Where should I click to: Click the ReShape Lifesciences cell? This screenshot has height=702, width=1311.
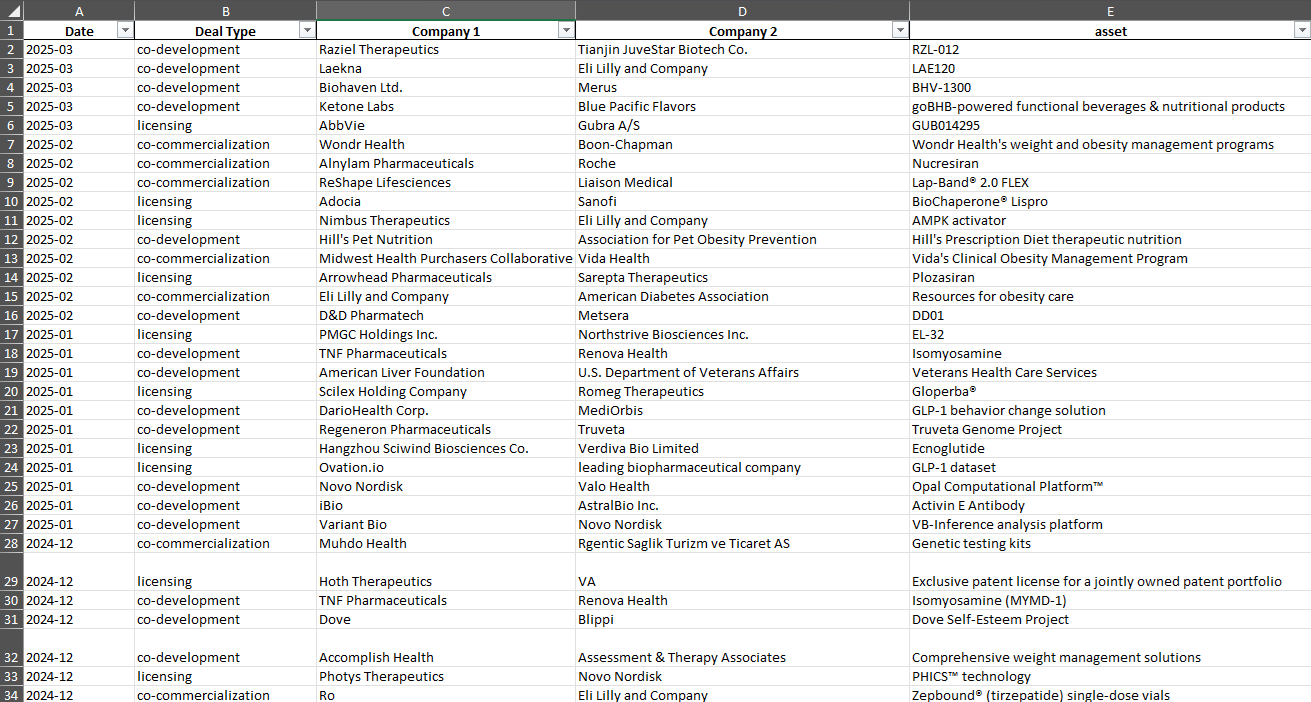[x=446, y=183]
